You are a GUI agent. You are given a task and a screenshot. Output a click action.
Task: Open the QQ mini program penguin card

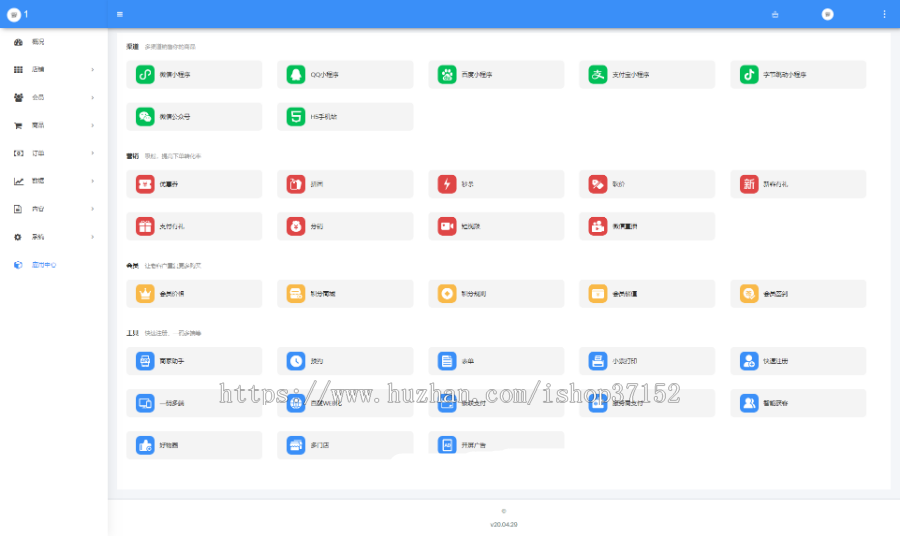345,75
